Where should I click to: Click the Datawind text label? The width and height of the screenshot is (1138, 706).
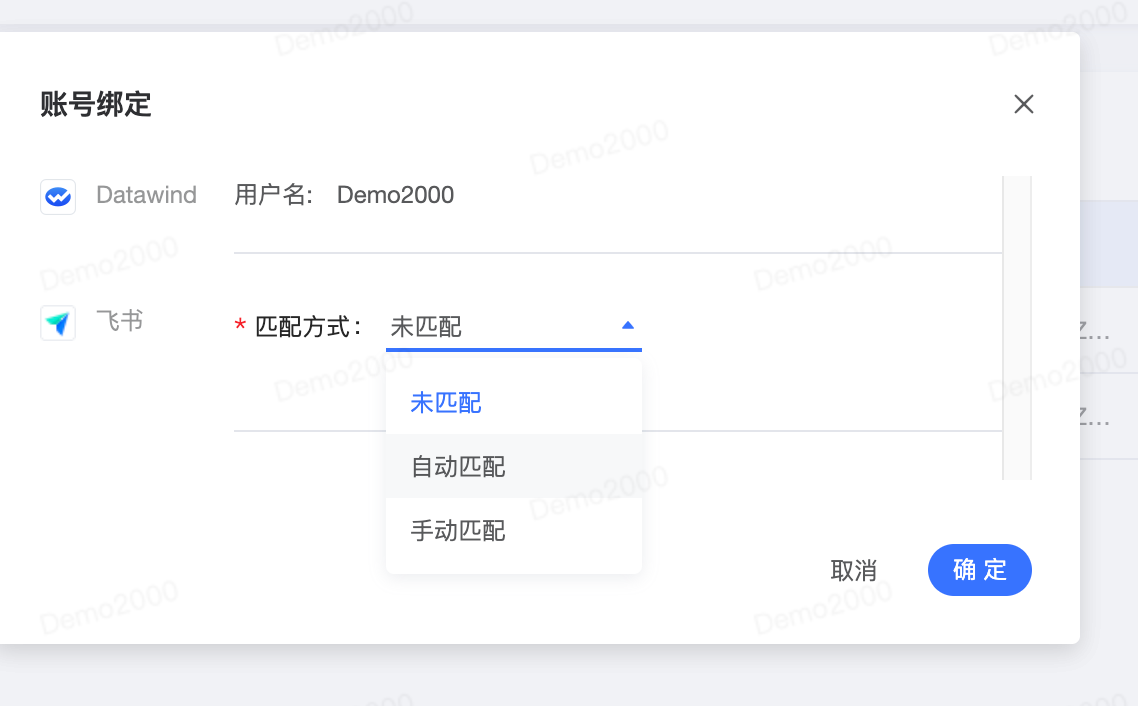(147, 195)
